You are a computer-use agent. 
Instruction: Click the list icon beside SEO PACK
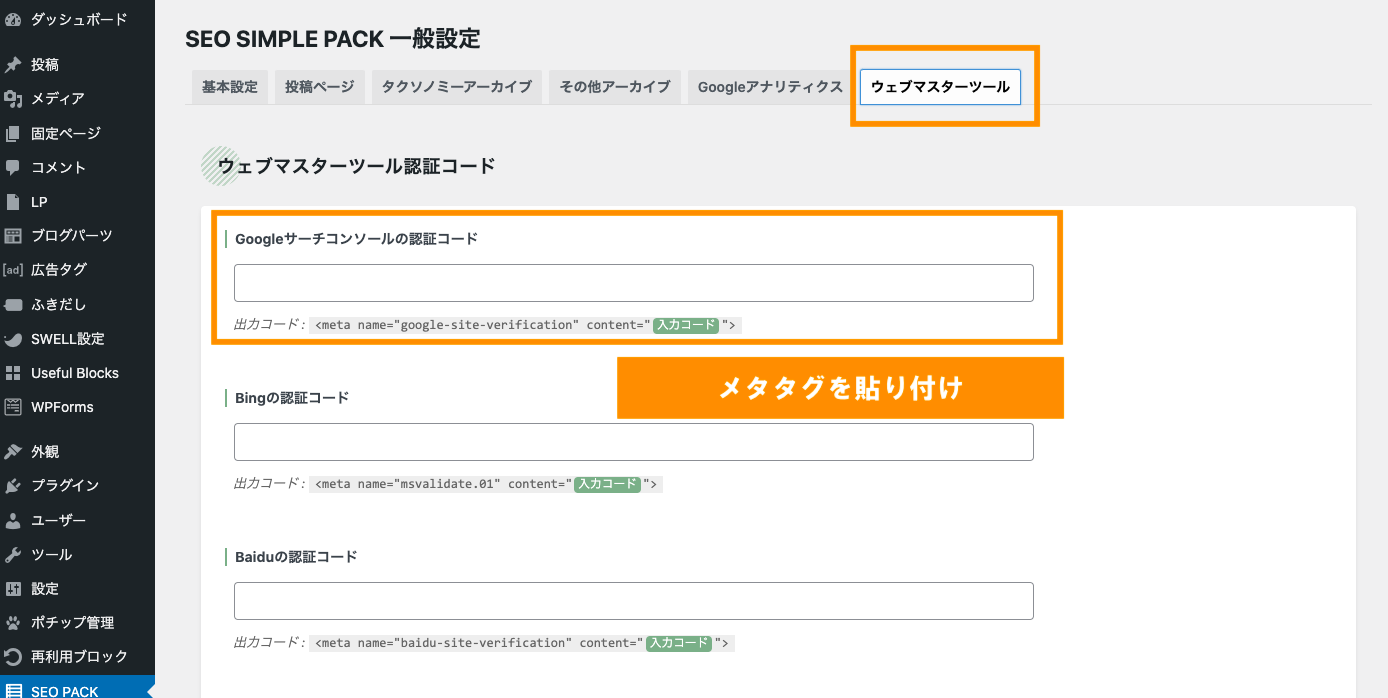pos(13,691)
